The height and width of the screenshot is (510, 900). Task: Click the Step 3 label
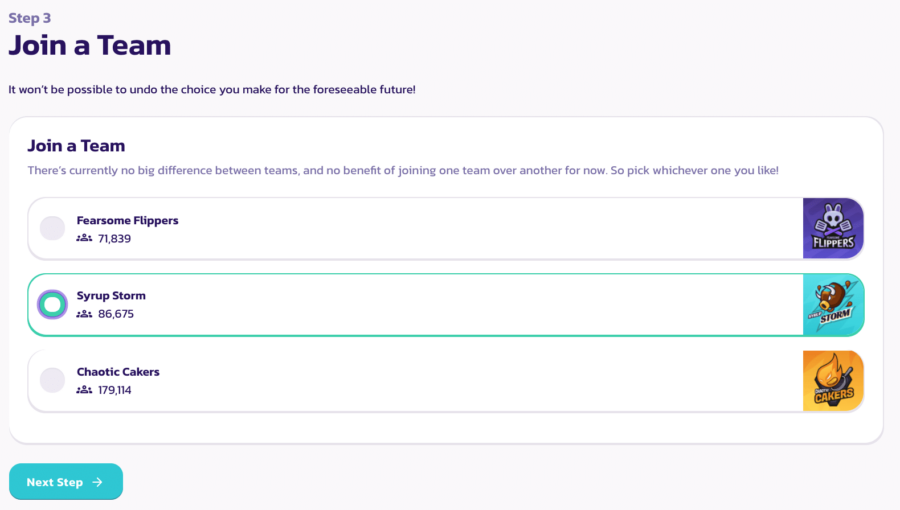click(30, 18)
